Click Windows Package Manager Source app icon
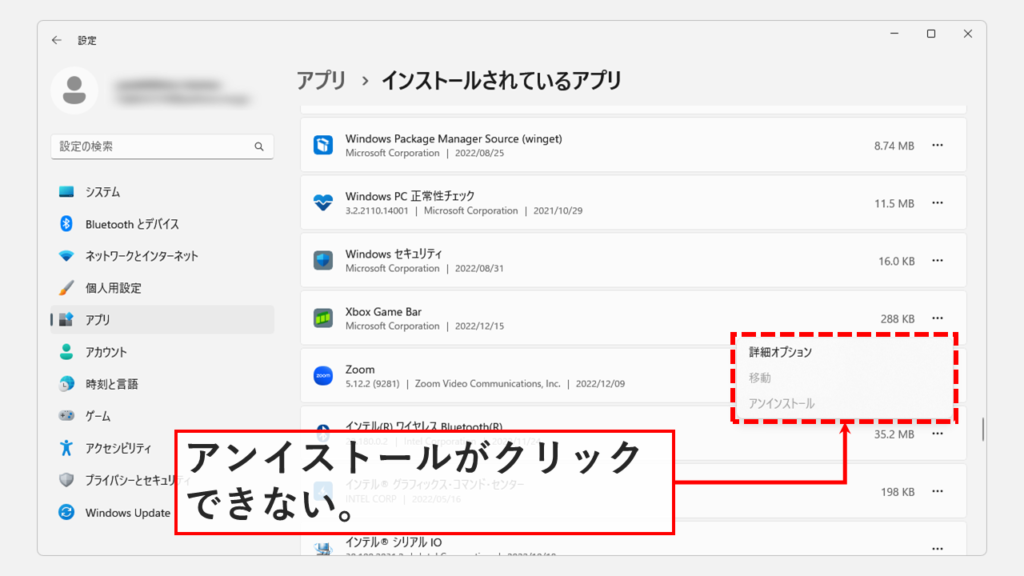Image resolution: width=1024 pixels, height=576 pixels. pyautogui.click(x=323, y=145)
